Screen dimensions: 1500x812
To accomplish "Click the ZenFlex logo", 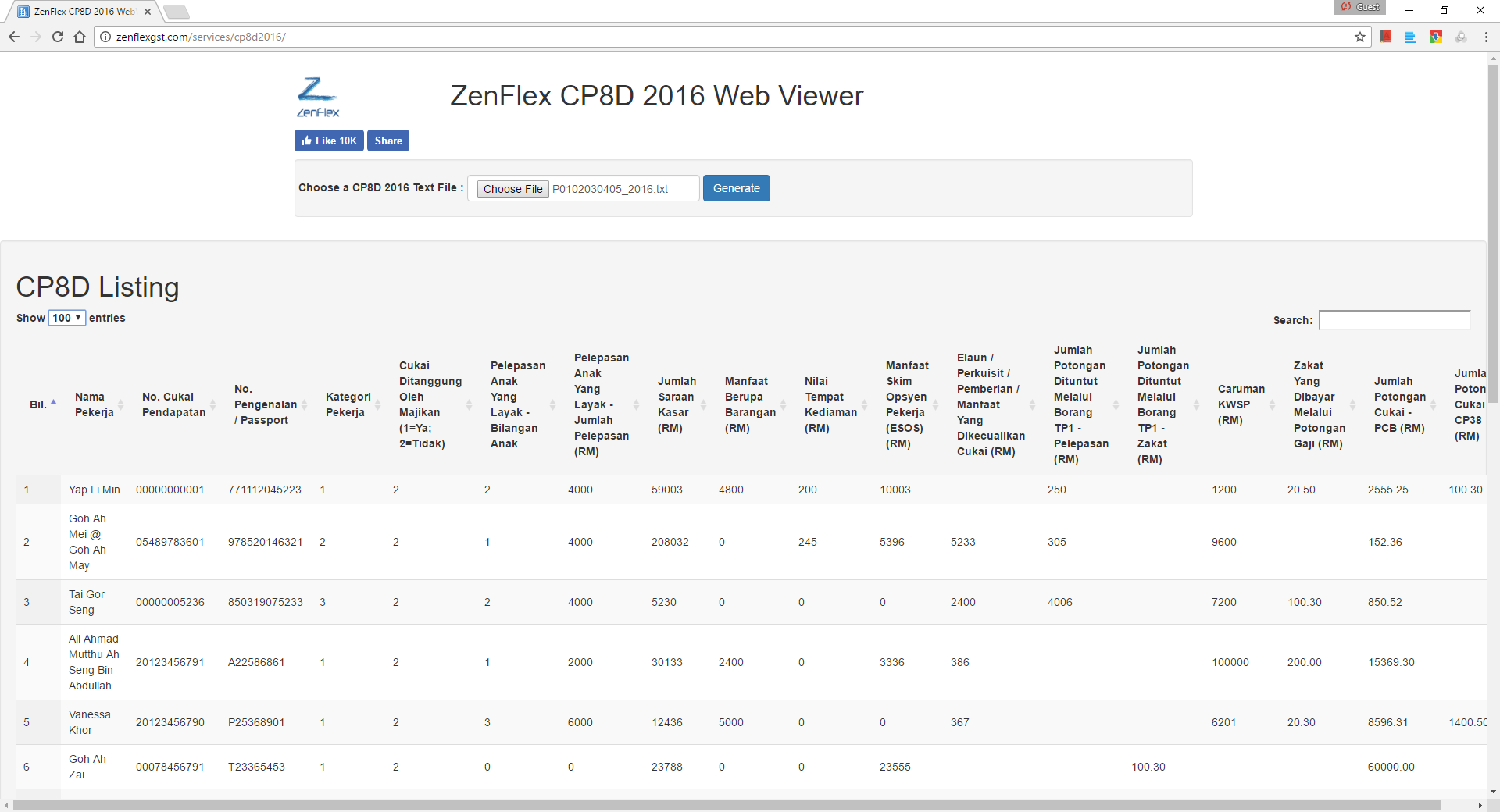I will 318,97.
